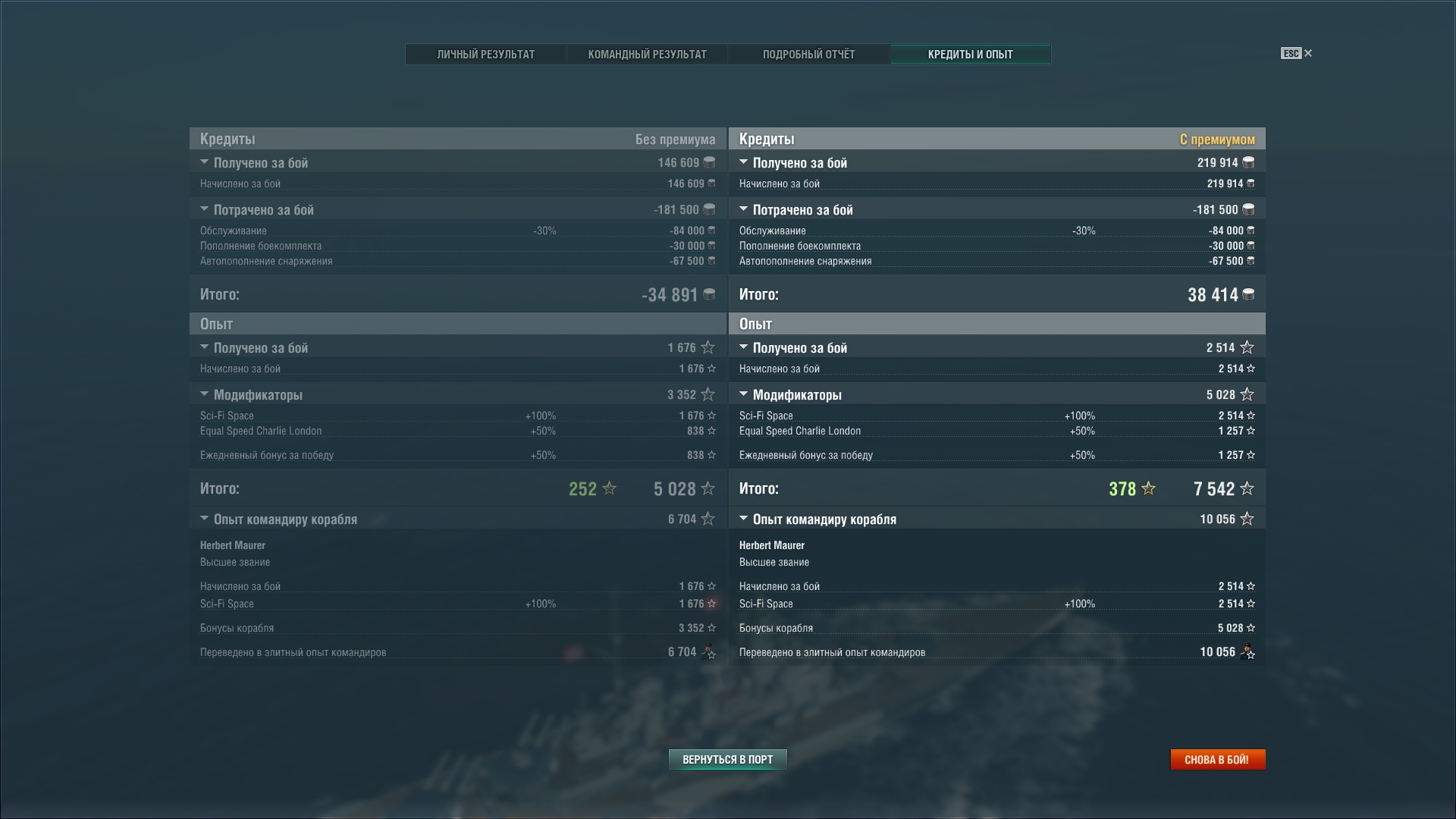Collapse the premium credits Получено за бой section
Viewport: 1456px width, 819px height.
click(743, 162)
